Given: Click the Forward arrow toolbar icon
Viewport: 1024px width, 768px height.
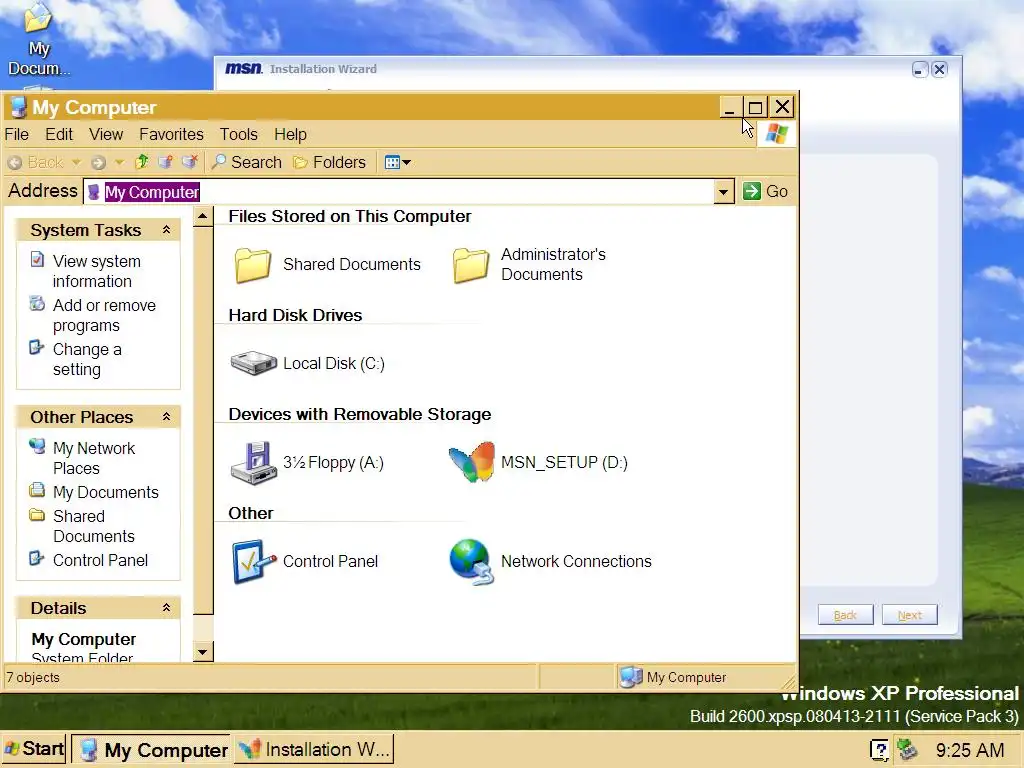Looking at the screenshot, I should [99, 163].
